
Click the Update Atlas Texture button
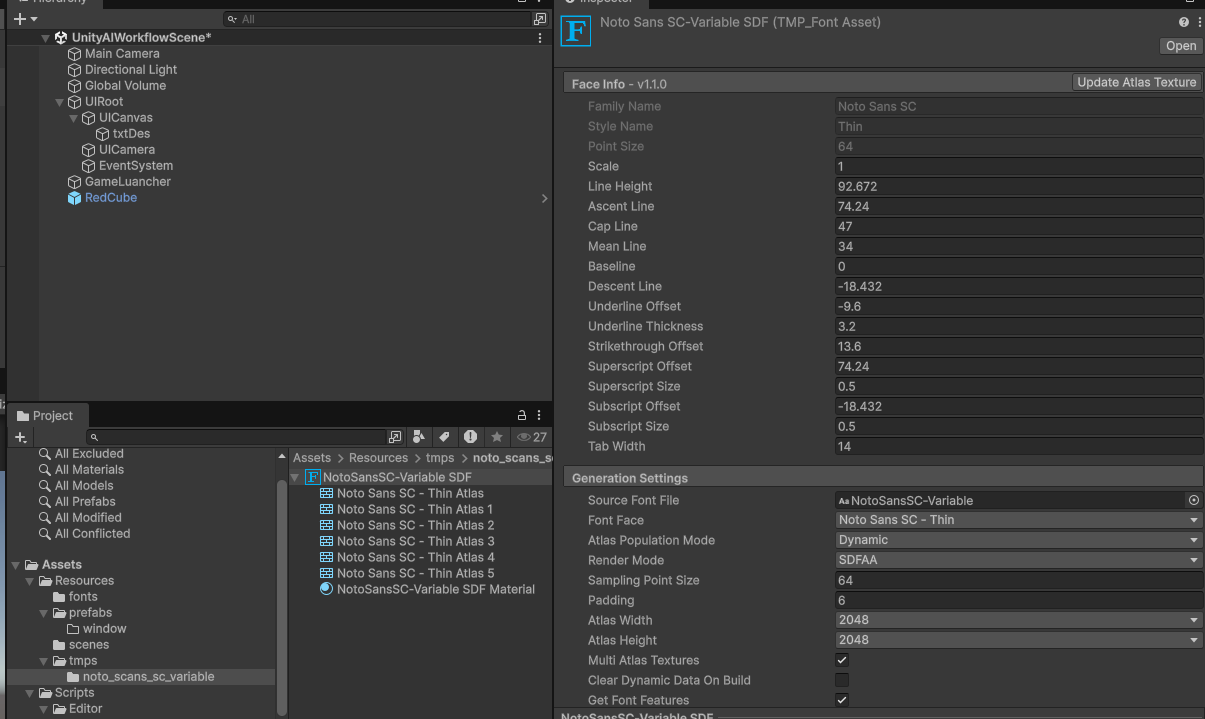(x=1136, y=83)
